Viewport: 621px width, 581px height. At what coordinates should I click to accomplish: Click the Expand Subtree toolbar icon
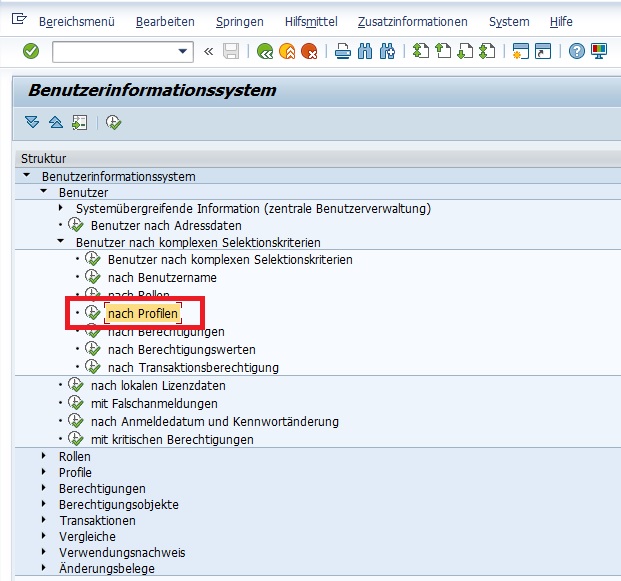[x=32, y=122]
